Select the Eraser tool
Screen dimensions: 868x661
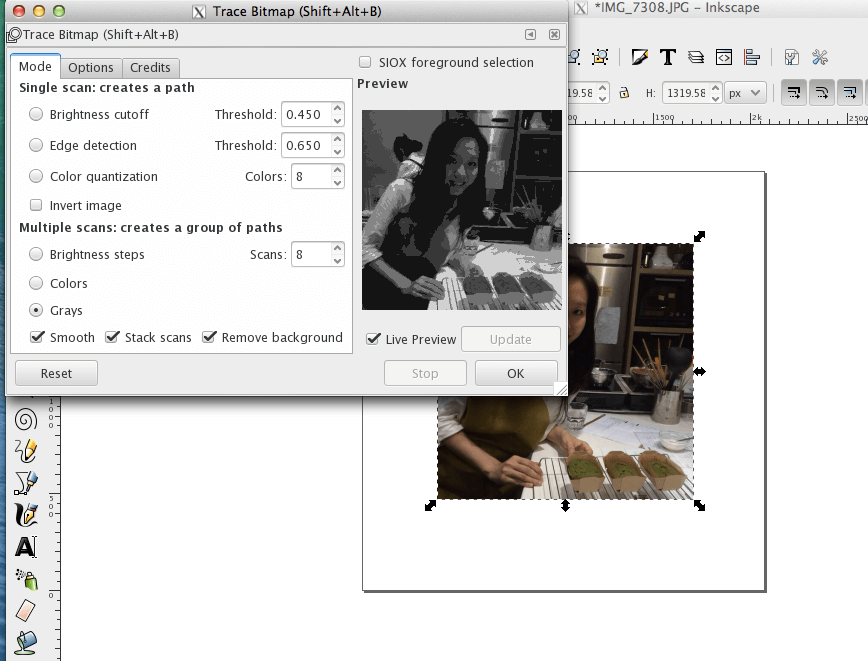pyautogui.click(x=25, y=611)
